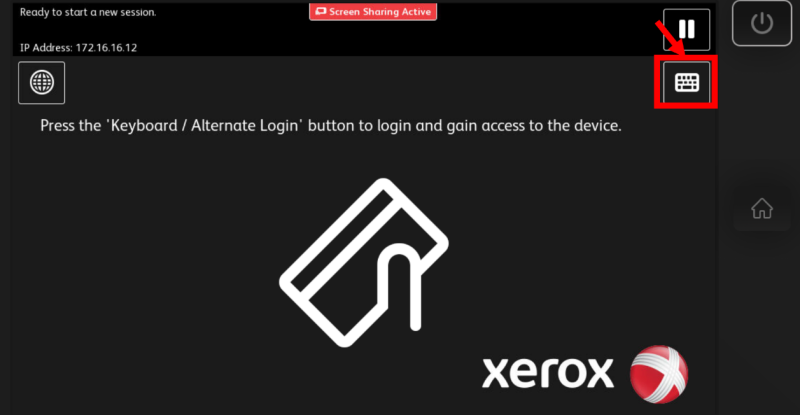The height and width of the screenshot is (415, 800).
Task: Click the Screen Sharing Active badge
Action: [x=373, y=12]
